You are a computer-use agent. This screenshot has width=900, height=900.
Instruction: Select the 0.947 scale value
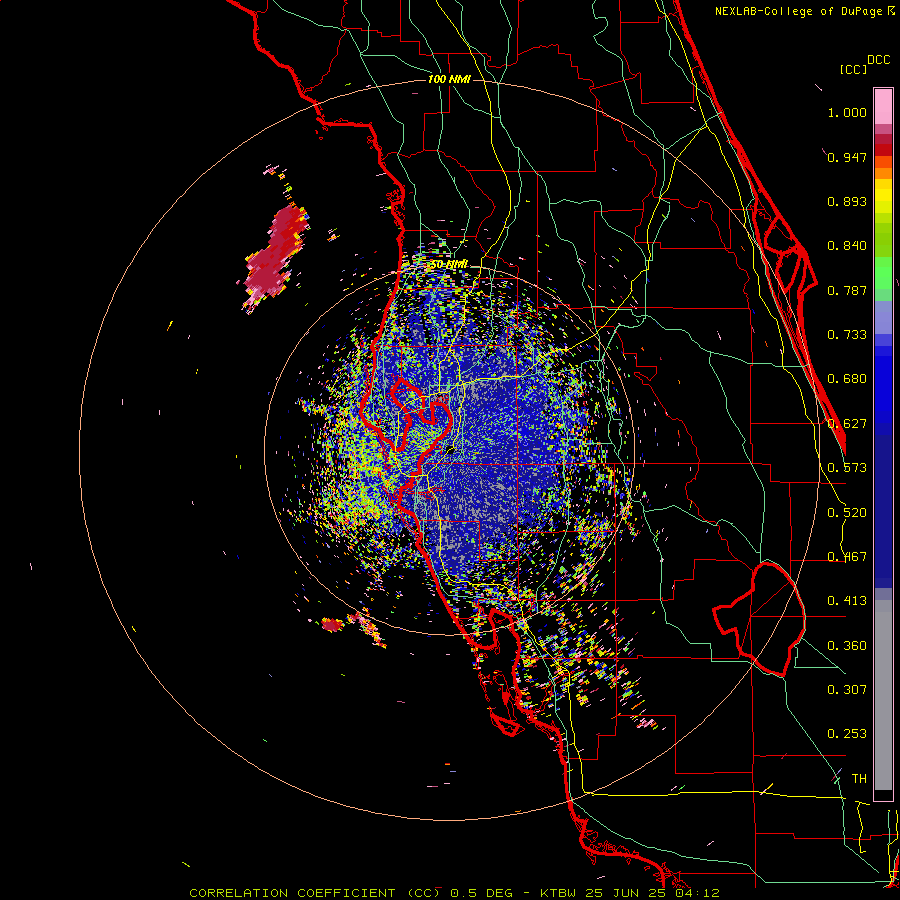pyautogui.click(x=847, y=157)
